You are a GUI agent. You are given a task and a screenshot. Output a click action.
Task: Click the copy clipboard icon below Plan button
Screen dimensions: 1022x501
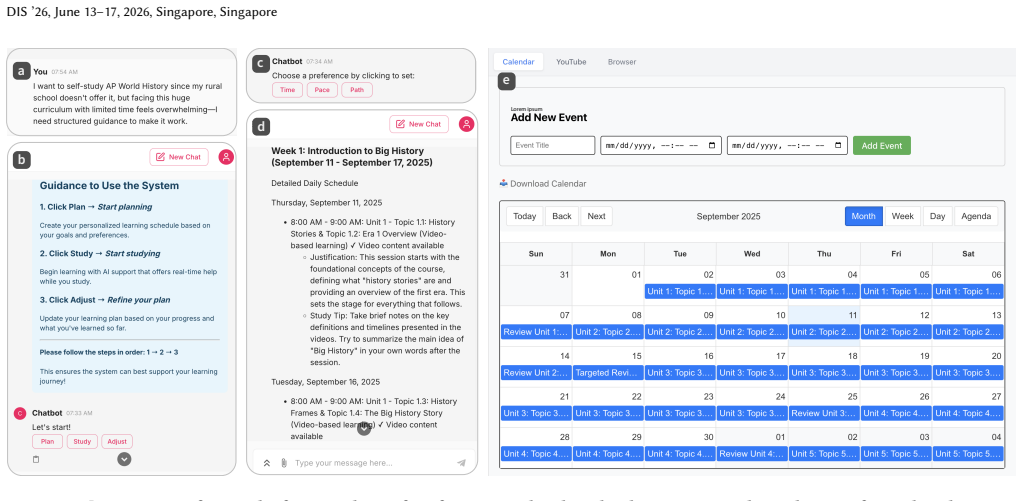pyautogui.click(x=36, y=459)
